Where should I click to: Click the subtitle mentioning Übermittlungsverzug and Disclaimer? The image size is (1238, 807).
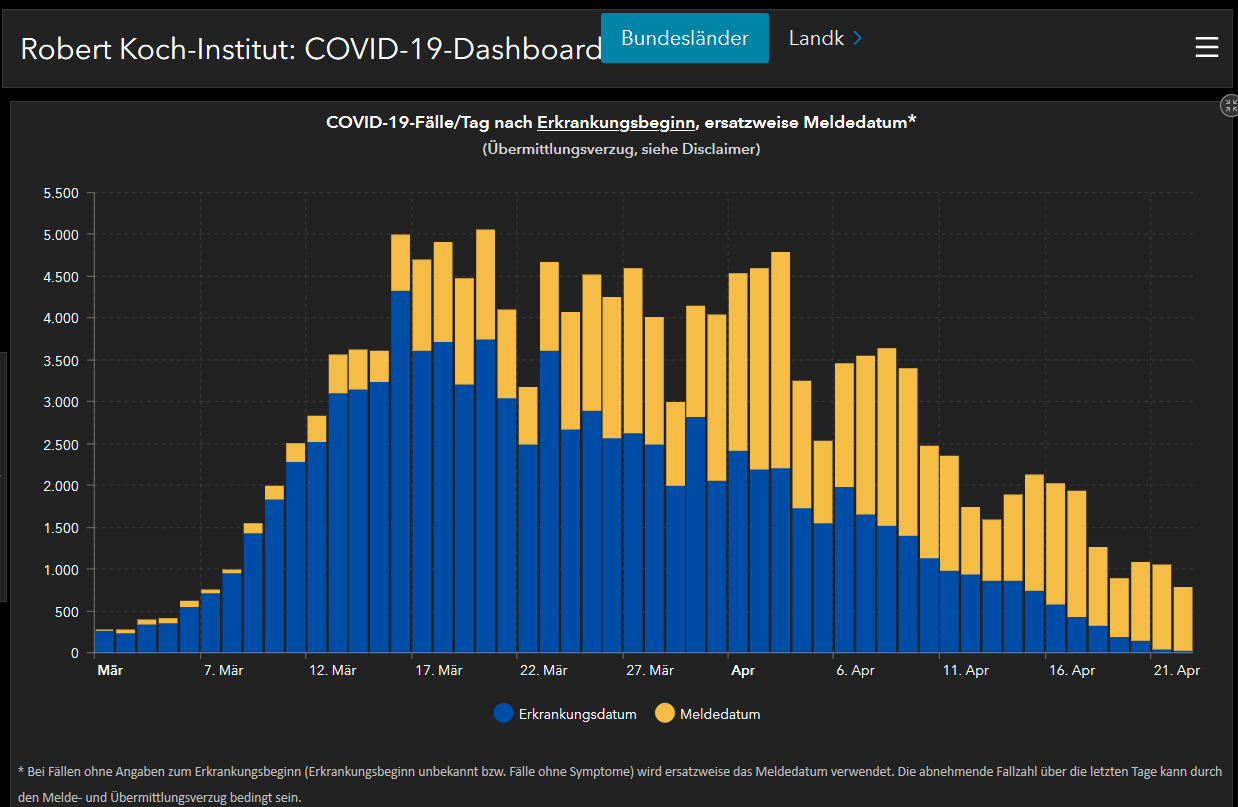coord(621,149)
